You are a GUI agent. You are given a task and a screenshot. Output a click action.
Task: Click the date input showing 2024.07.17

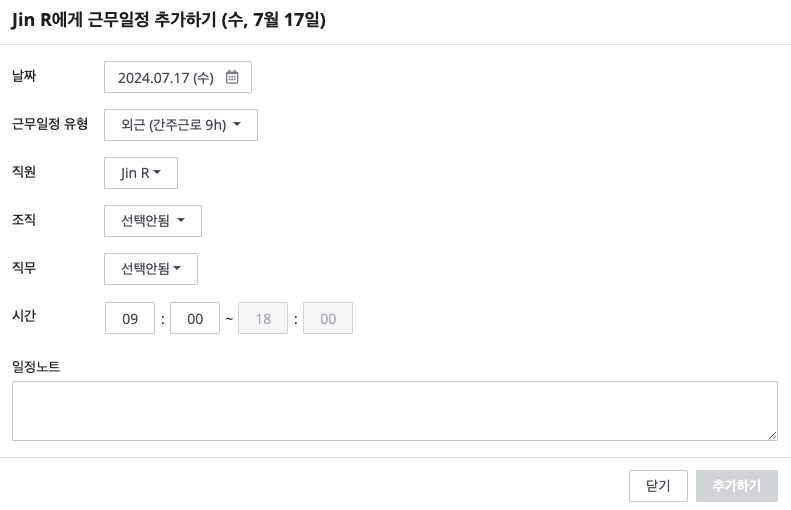click(x=165, y=77)
